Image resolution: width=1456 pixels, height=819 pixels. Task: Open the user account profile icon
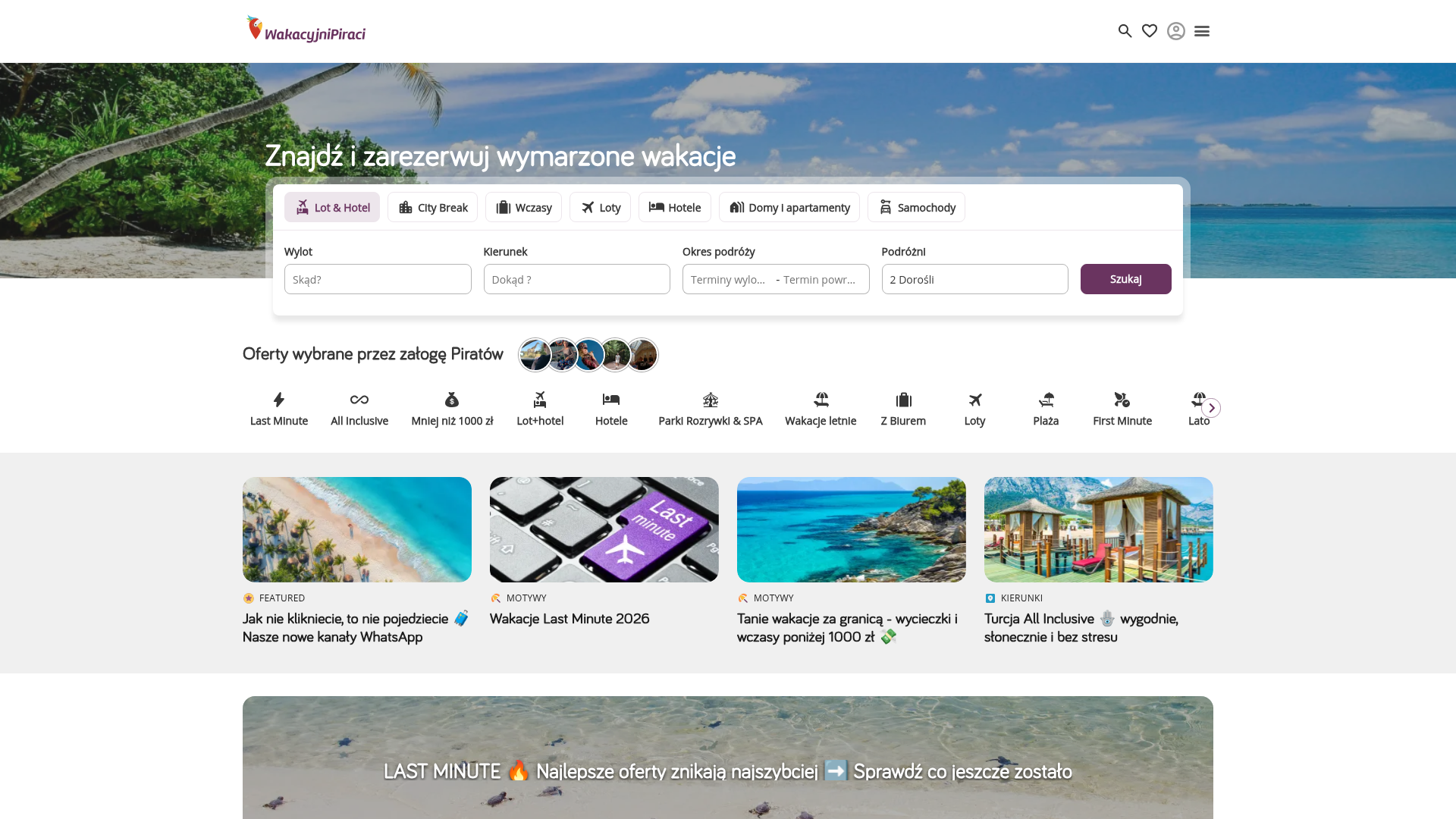coord(1175,31)
